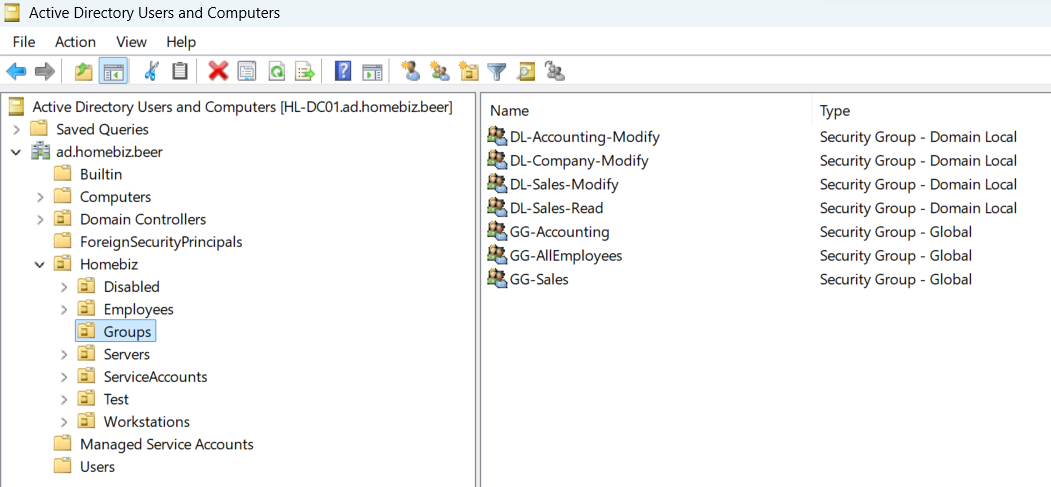Refresh the view with green arrow icon
The image size is (1051, 487).
(x=276, y=70)
